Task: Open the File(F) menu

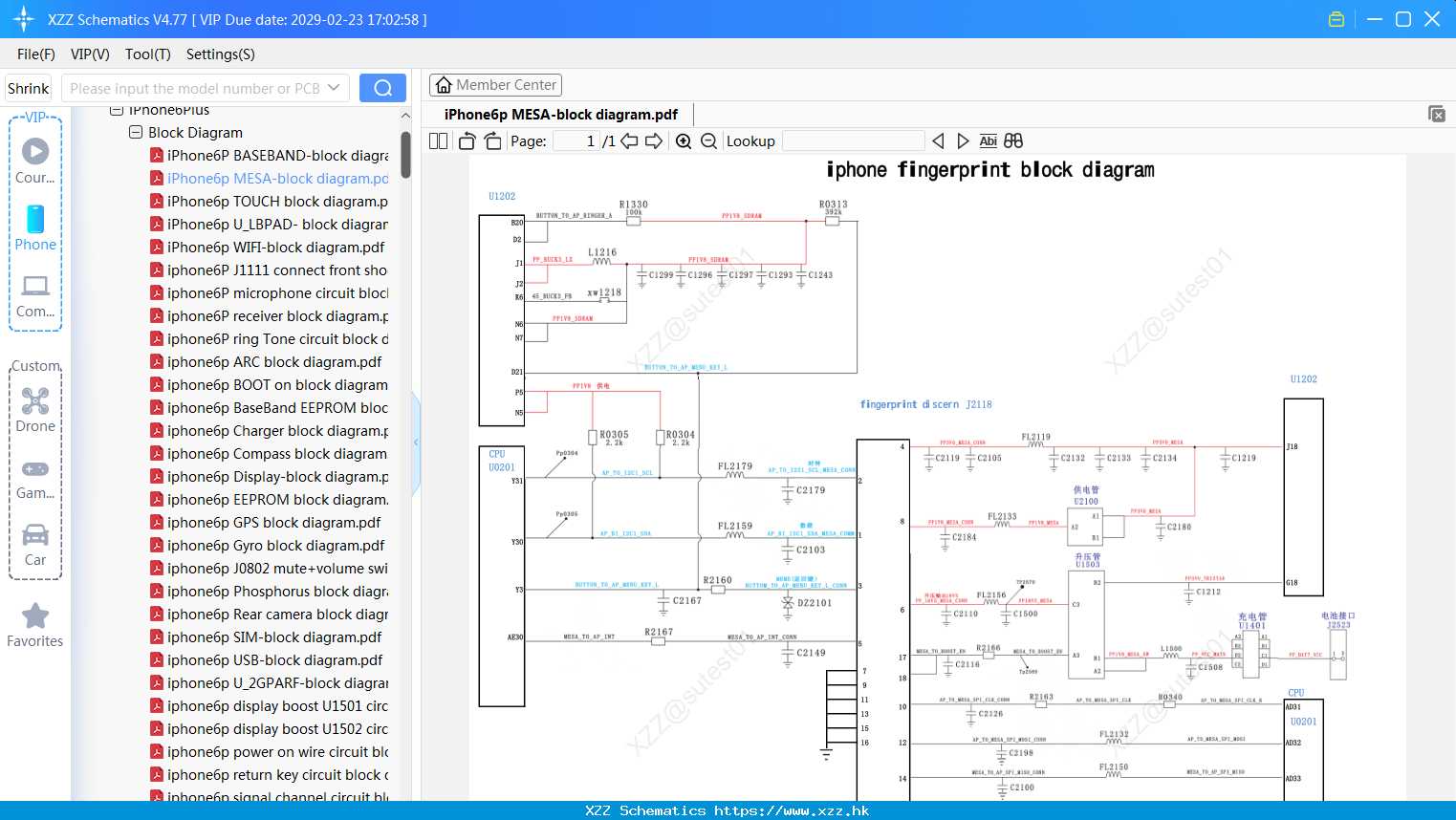Action: [36, 54]
